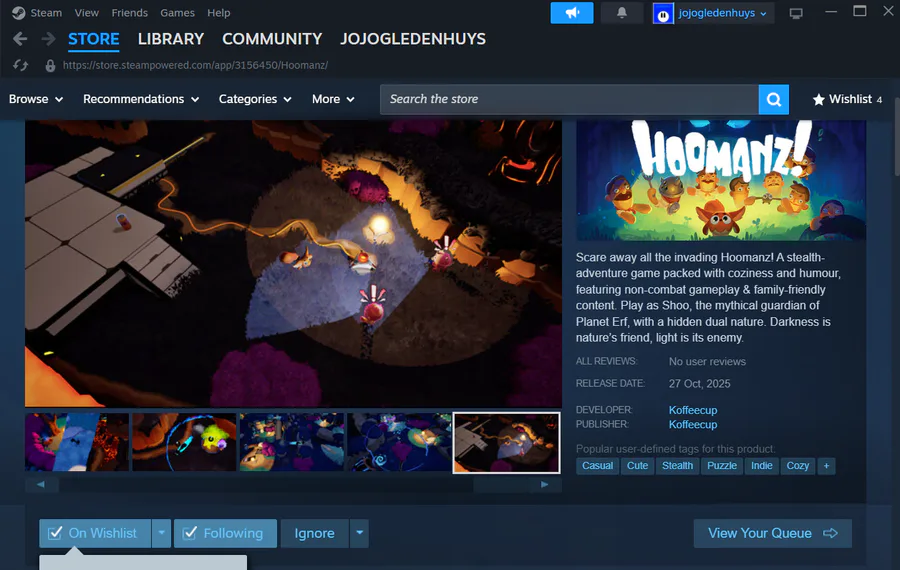The height and width of the screenshot is (570, 900).
Task: Click the magnifier search button
Action: [774, 99]
